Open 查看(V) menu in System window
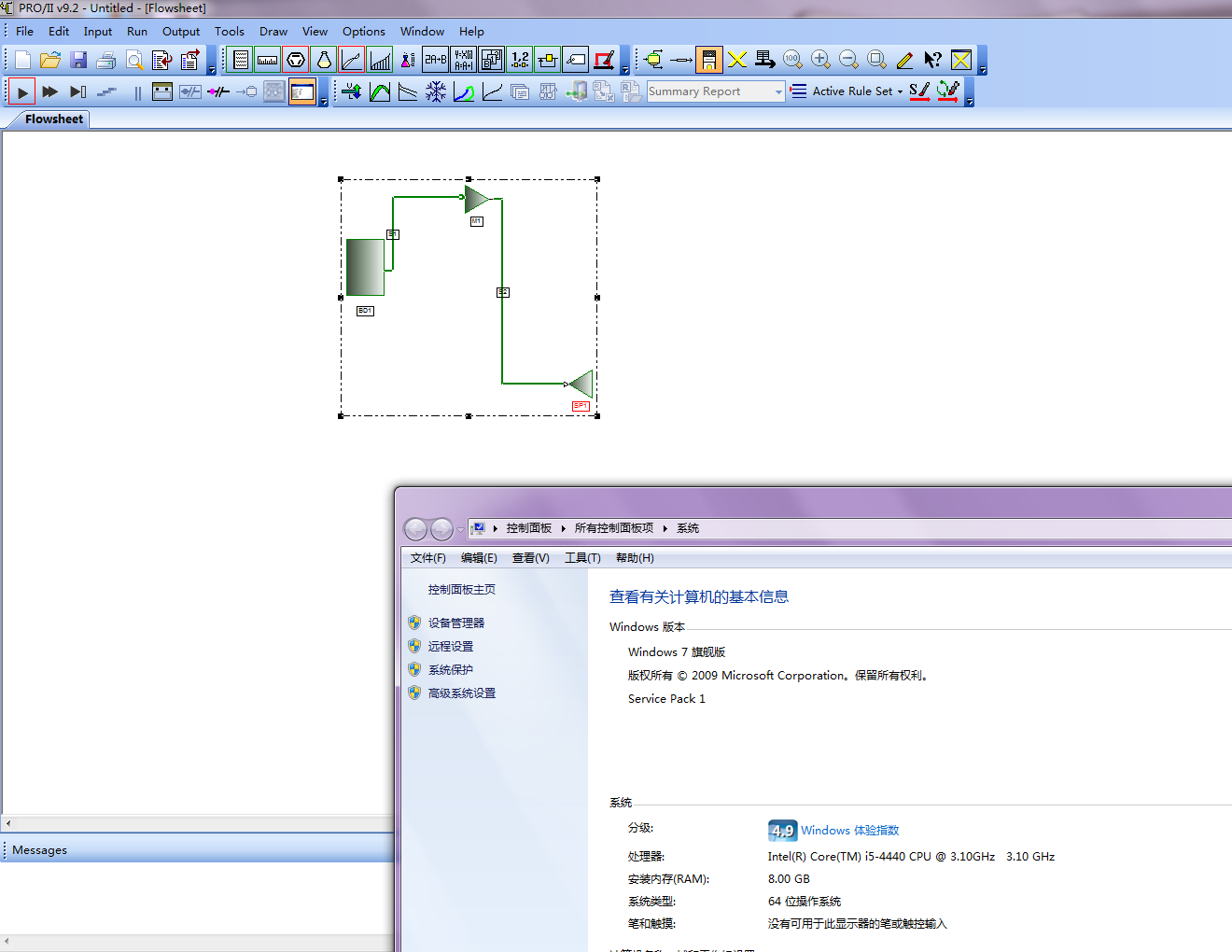This screenshot has height=952, width=1232. [x=531, y=557]
